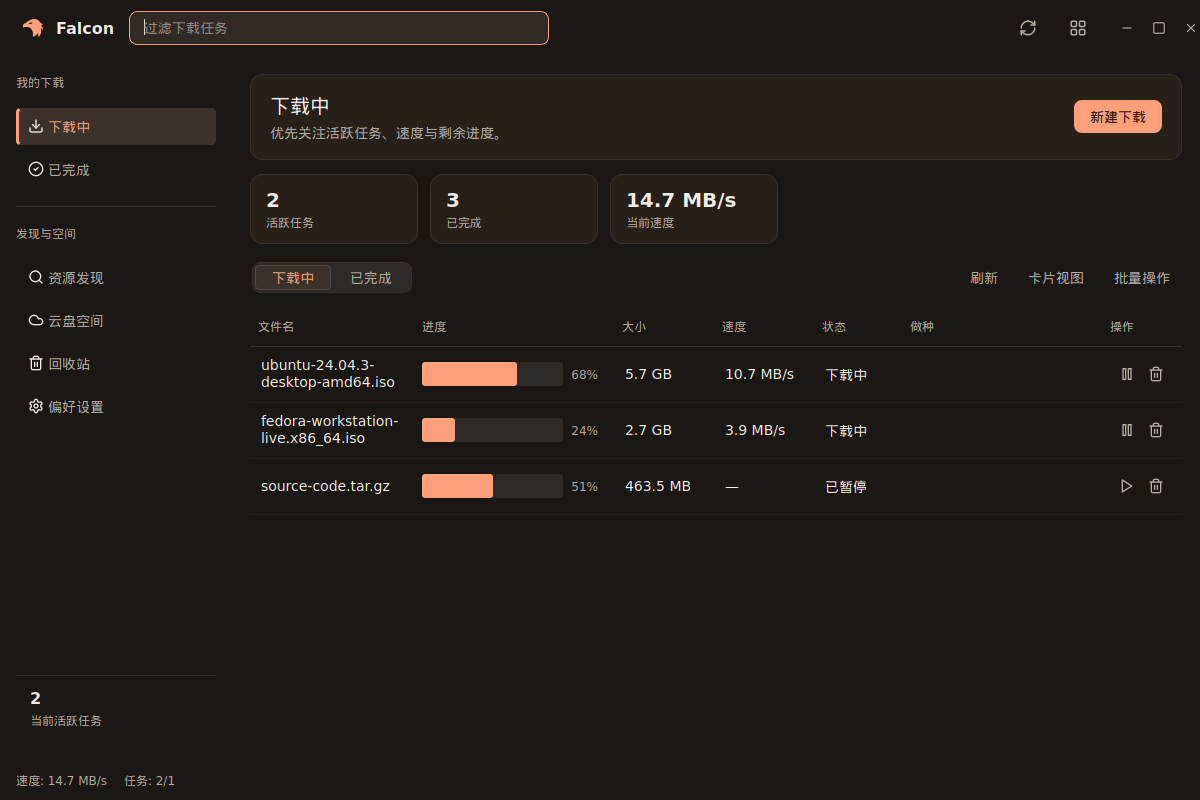The height and width of the screenshot is (800, 1200).
Task: Click the 5.7 GB size value
Action: point(648,374)
